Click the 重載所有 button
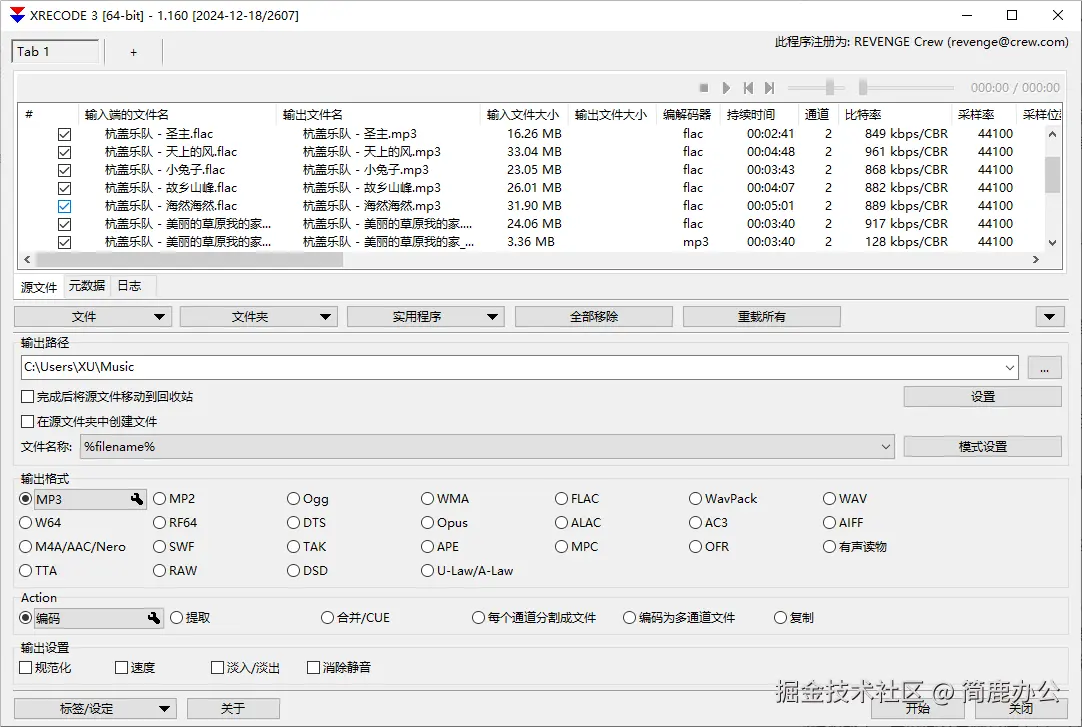1082x727 pixels. [x=762, y=317]
